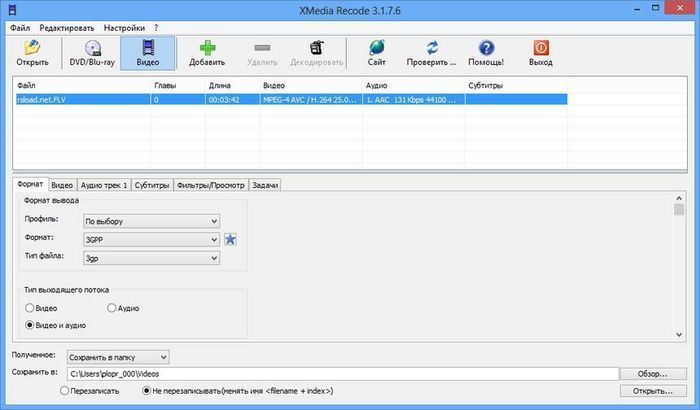
Task: Switch to the Видео settings tab
Action: click(62, 185)
